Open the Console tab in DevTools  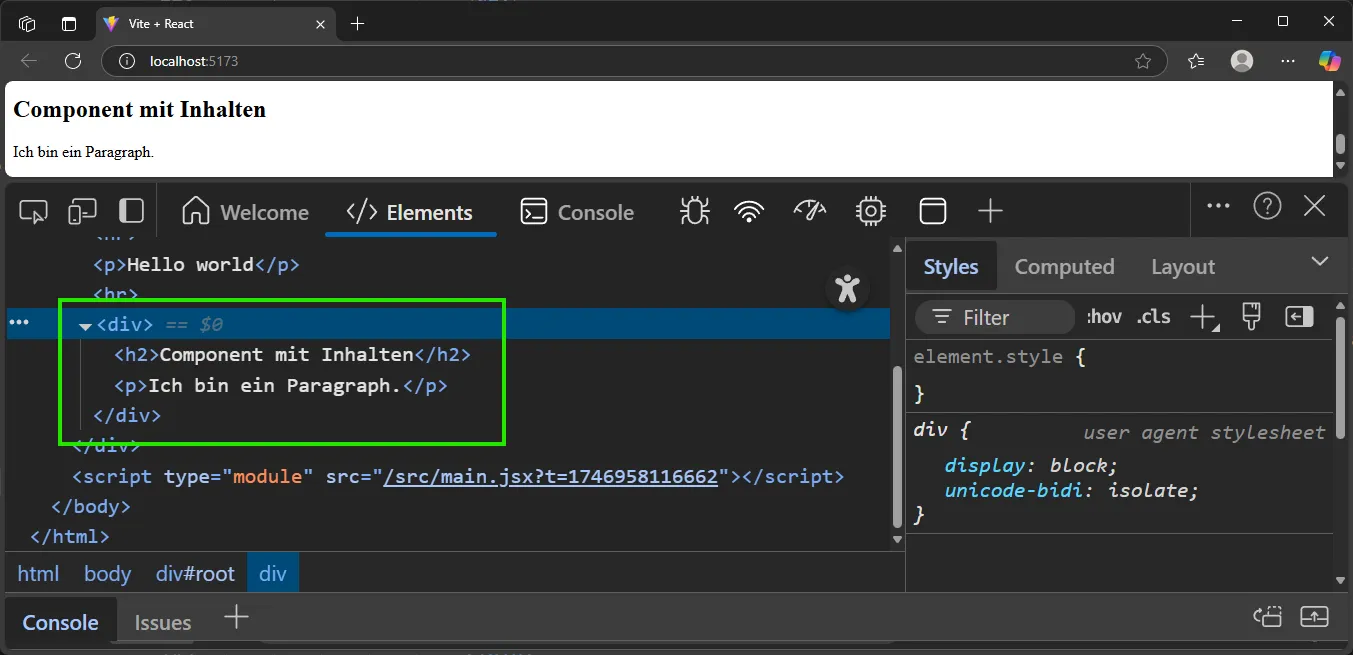(x=577, y=212)
